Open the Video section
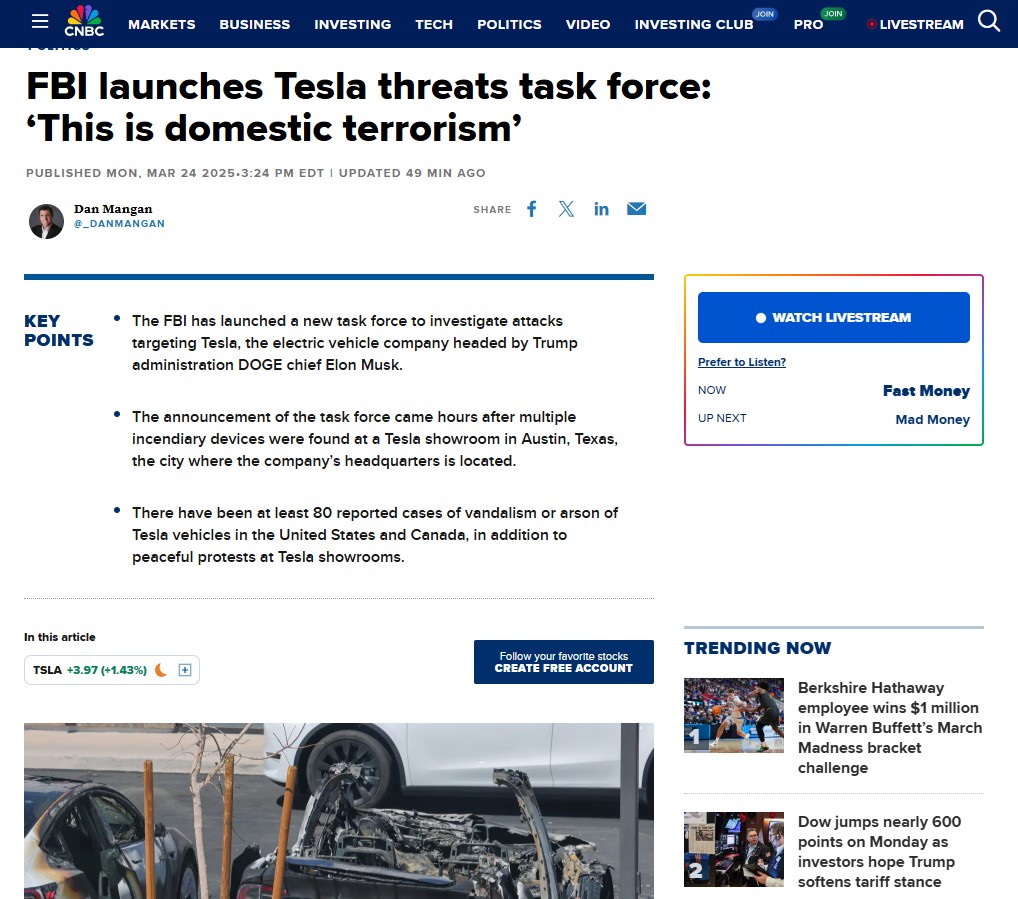The height and width of the screenshot is (899, 1018). [x=588, y=24]
